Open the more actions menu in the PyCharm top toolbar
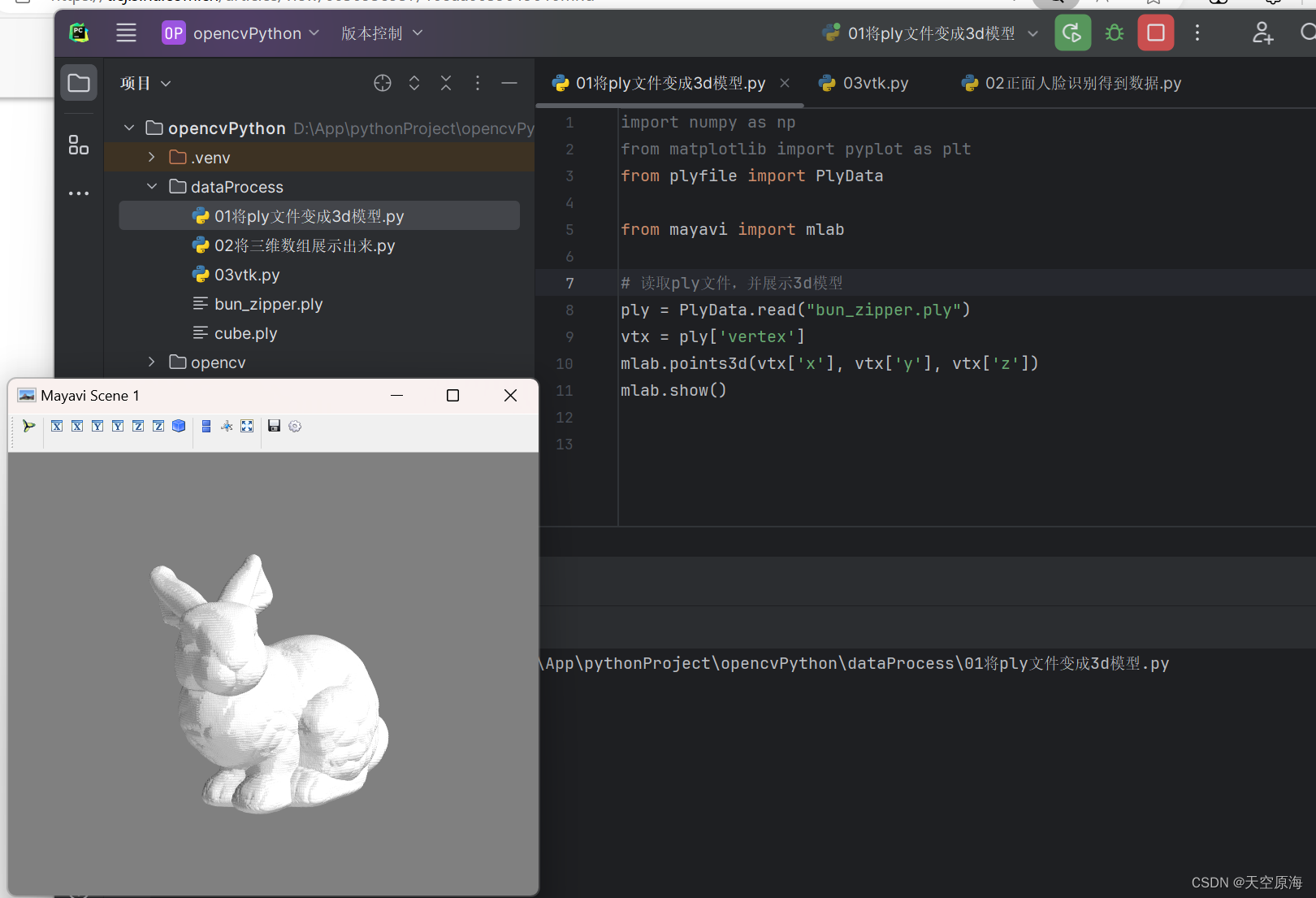 click(1197, 33)
